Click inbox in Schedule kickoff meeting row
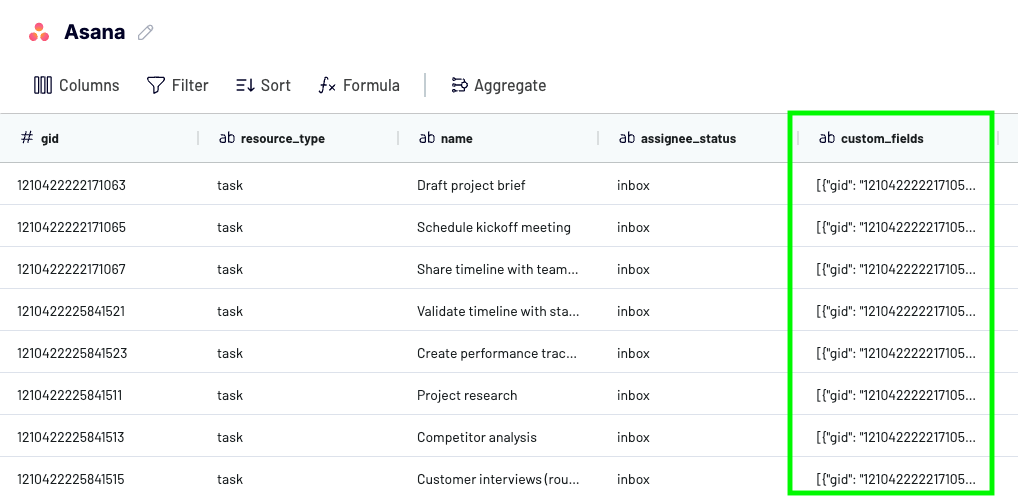This screenshot has width=1018, height=498. coord(633,227)
